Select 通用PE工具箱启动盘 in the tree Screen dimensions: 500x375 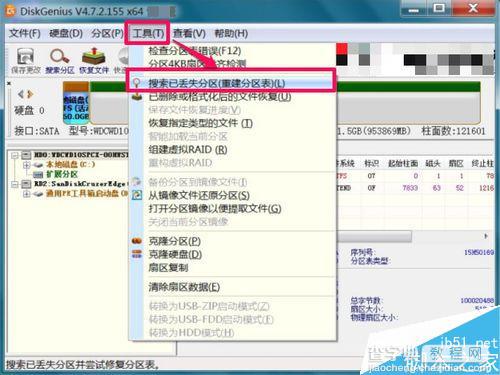coord(87,193)
